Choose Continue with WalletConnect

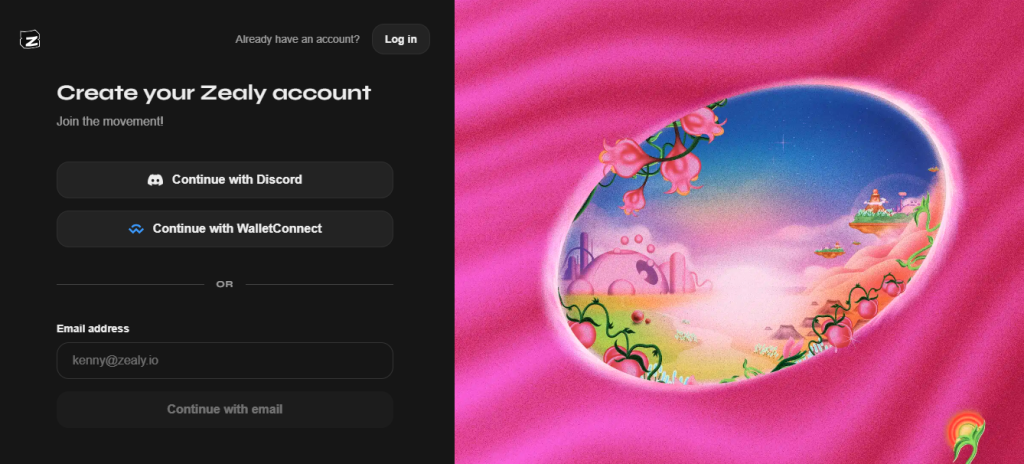click(225, 229)
